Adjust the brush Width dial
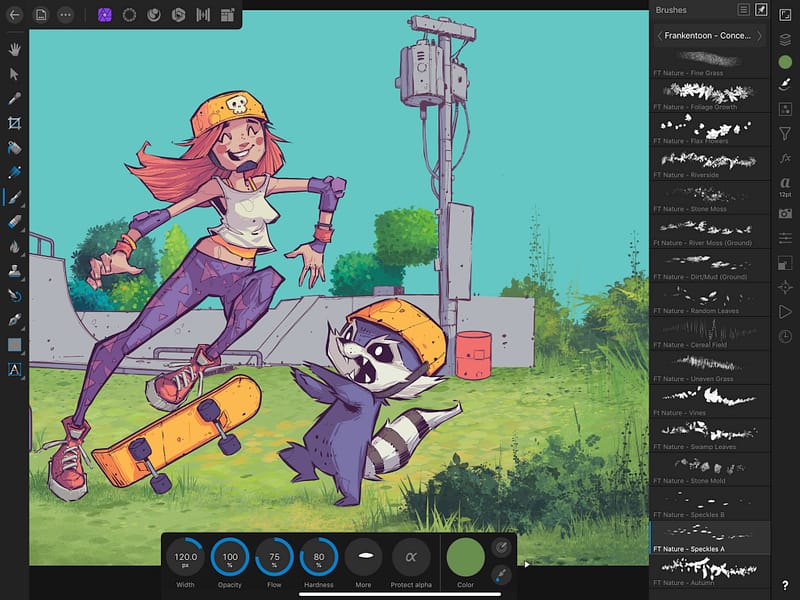 click(x=185, y=557)
